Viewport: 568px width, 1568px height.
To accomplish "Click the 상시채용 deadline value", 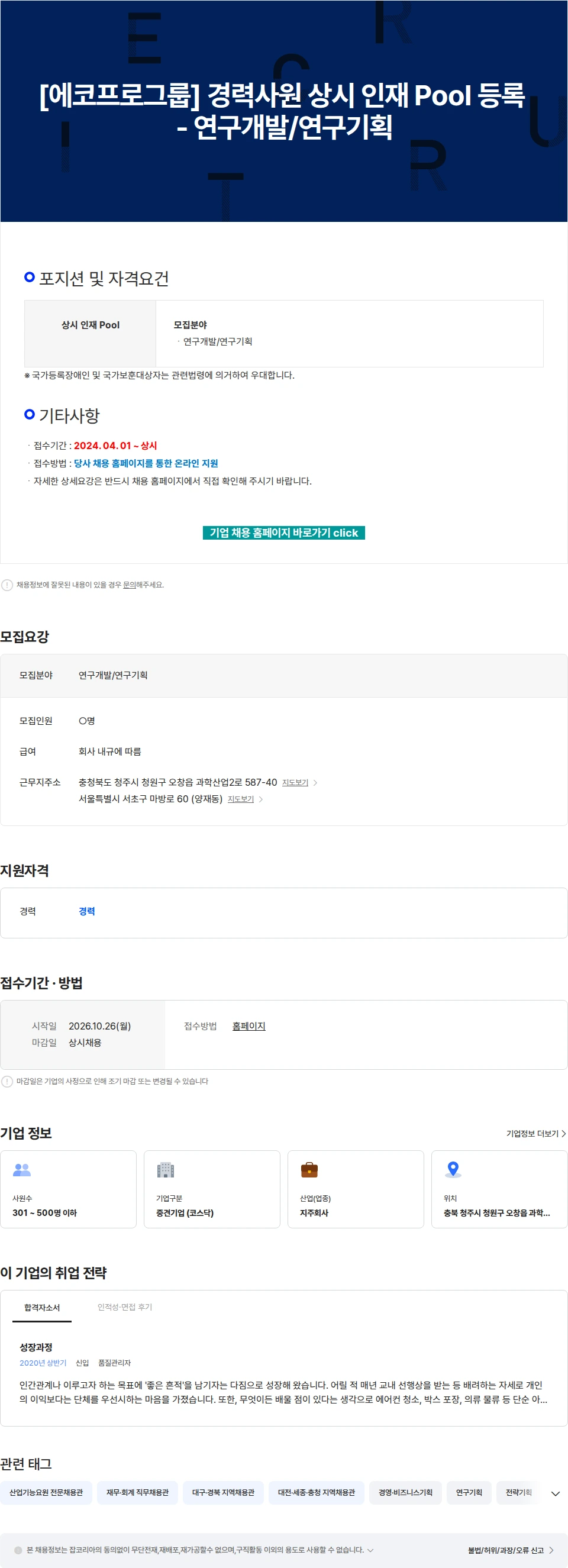I will [x=85, y=1043].
